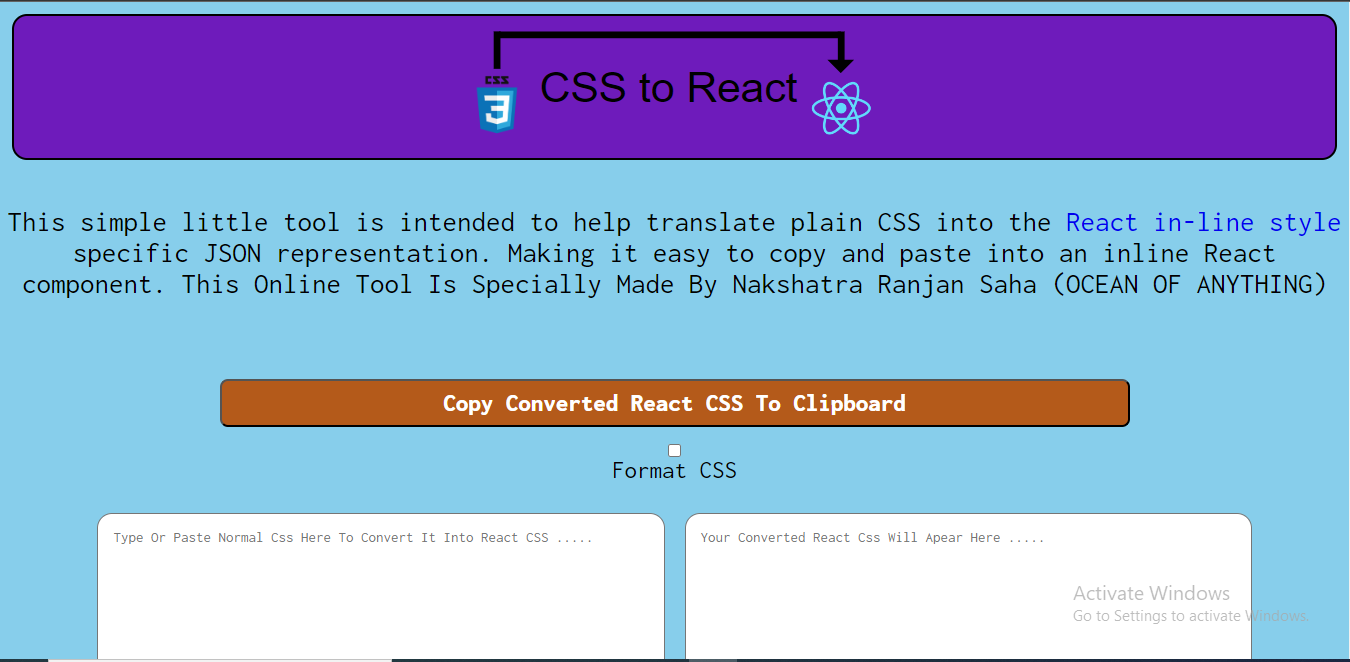Copy Converted React CSS To Clipboard
Screen dimensions: 1350x662
coord(675,403)
